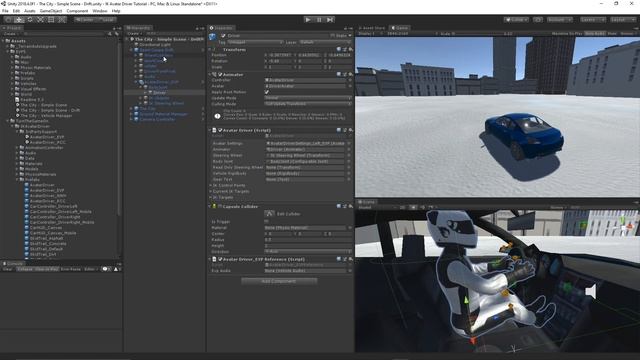640x360 pixels.
Task: Toggle Mute Audio in Game view
Action: pos(595,34)
